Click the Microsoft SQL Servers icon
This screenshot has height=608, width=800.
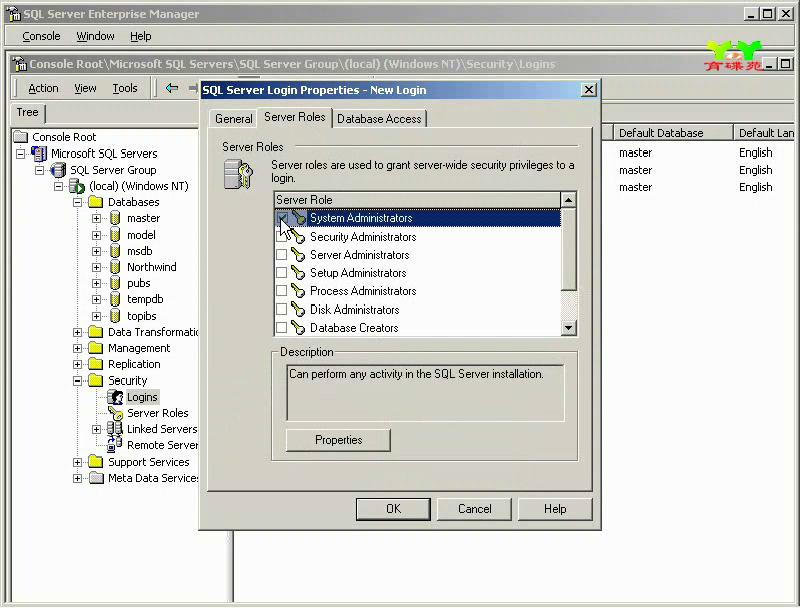tap(39, 154)
